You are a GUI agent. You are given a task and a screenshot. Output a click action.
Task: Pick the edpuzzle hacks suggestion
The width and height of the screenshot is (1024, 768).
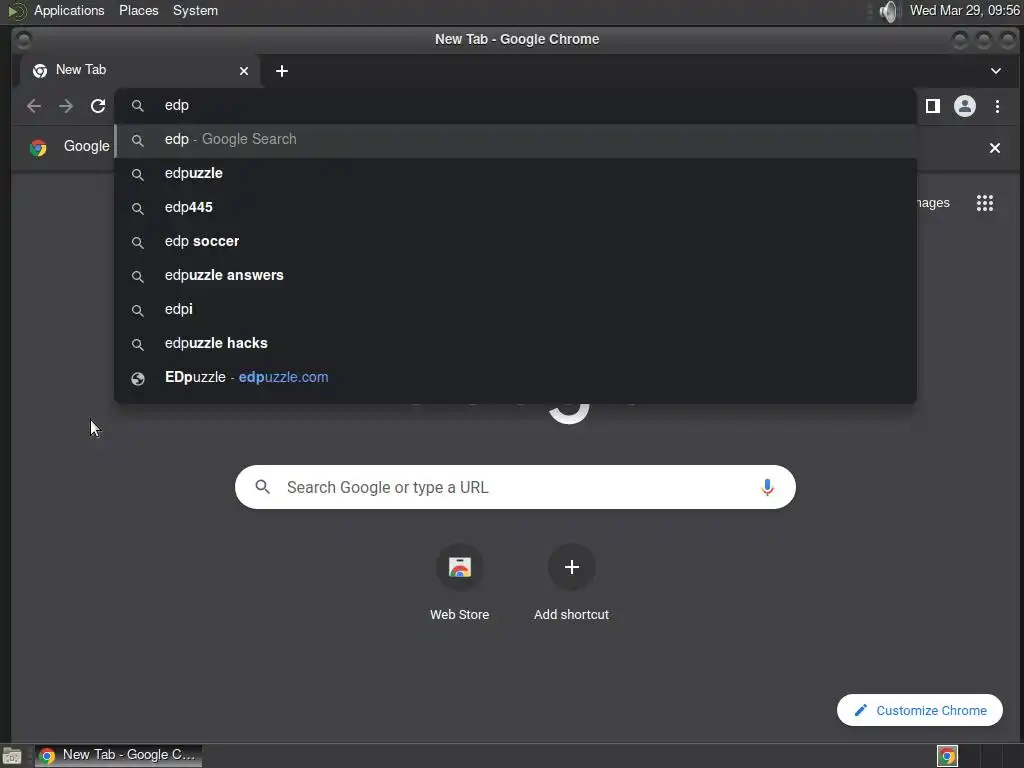(515, 344)
